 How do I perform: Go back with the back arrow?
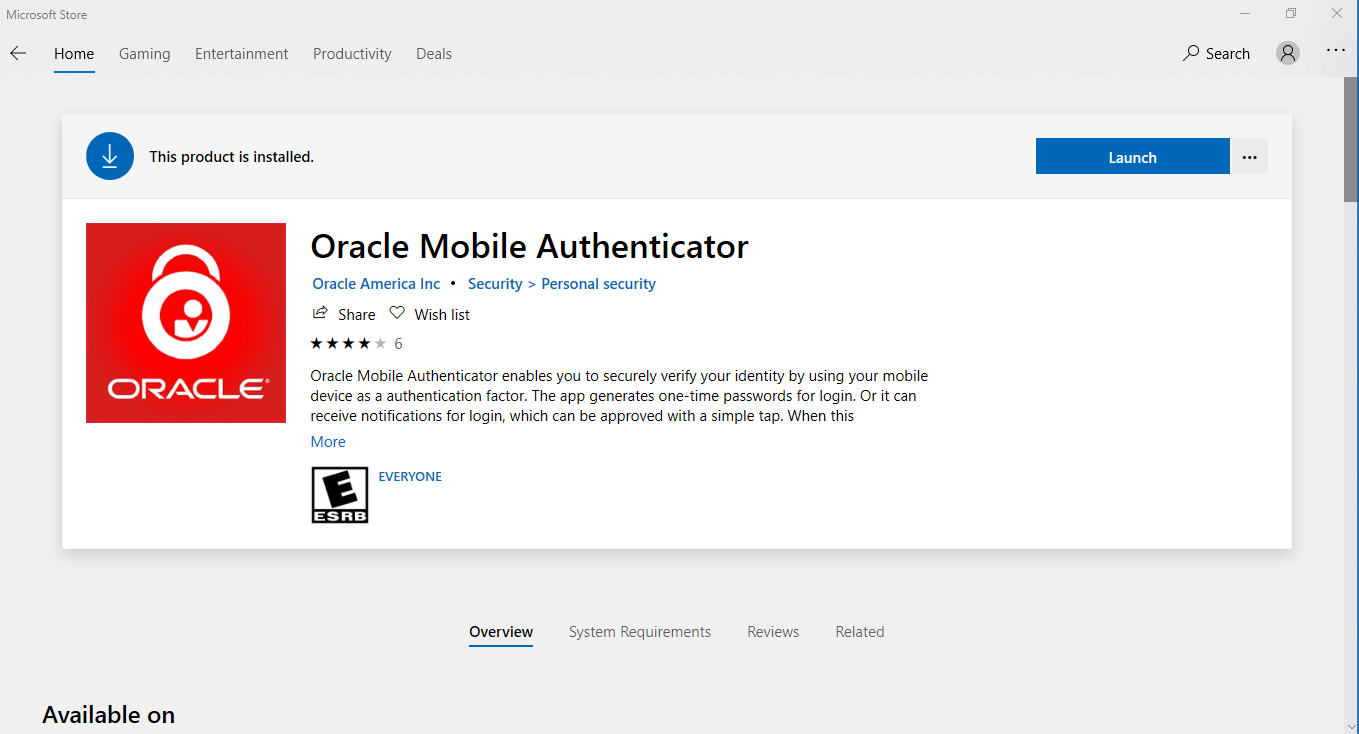coord(18,54)
